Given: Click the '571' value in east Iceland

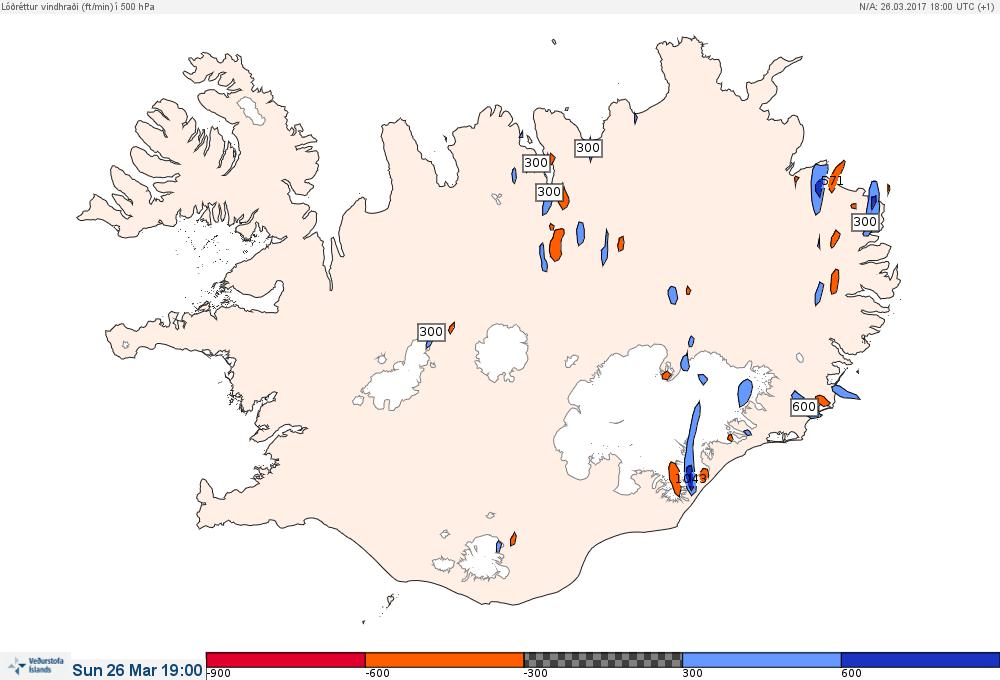Looking at the screenshot, I should click(x=832, y=181).
